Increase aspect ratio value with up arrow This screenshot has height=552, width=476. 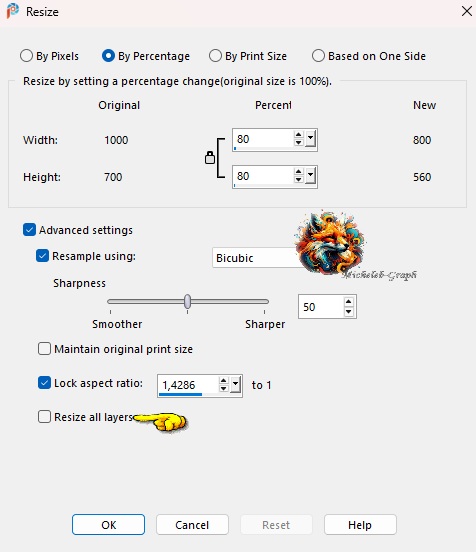pos(223,381)
